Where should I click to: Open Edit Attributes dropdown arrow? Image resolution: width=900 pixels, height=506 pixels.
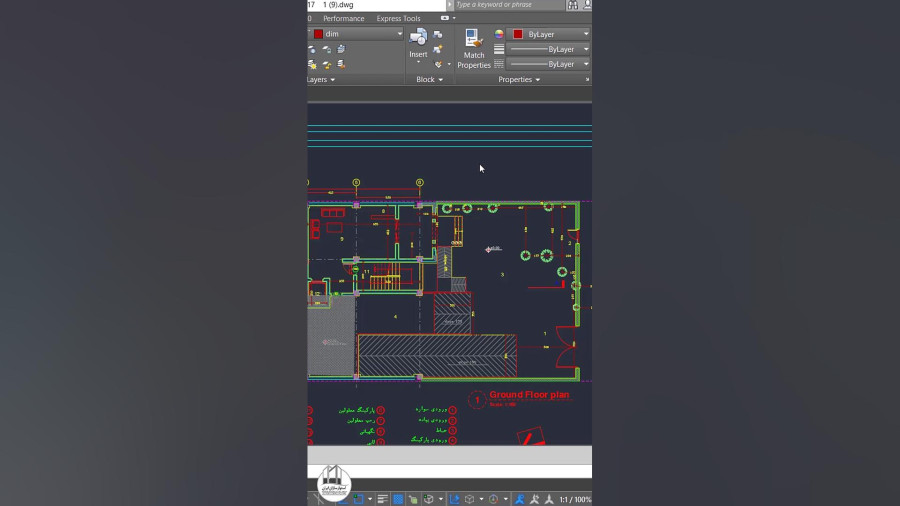tap(449, 65)
